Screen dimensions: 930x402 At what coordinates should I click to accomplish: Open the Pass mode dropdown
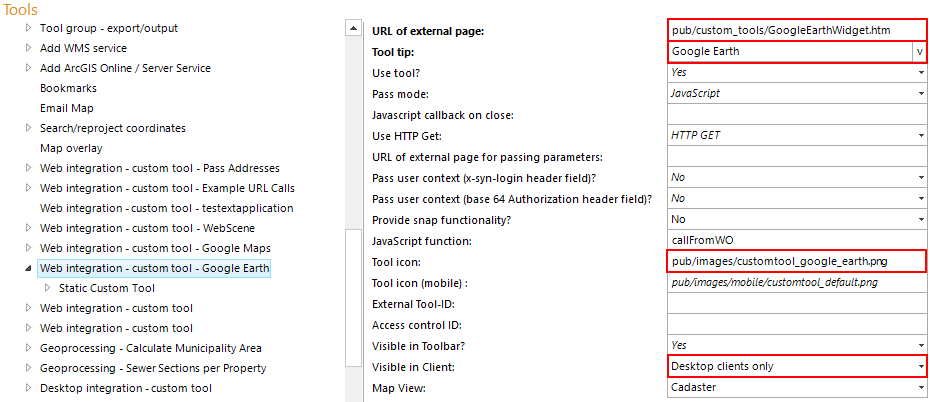point(921,94)
